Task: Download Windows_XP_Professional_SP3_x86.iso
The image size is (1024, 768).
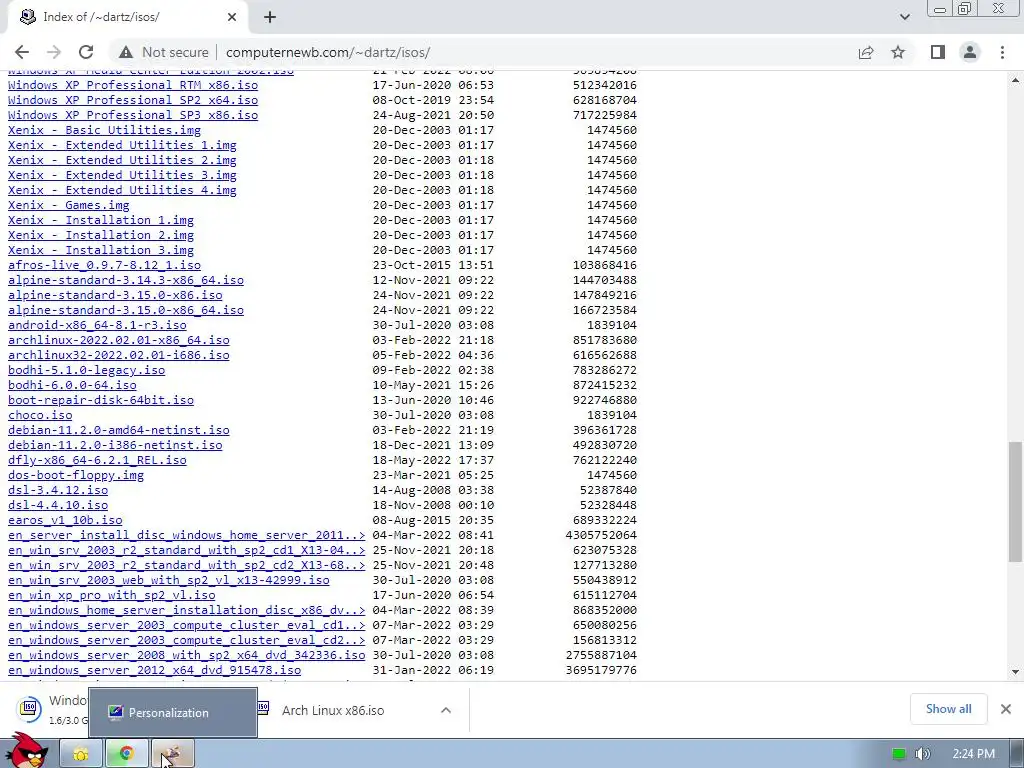Action: point(133,115)
